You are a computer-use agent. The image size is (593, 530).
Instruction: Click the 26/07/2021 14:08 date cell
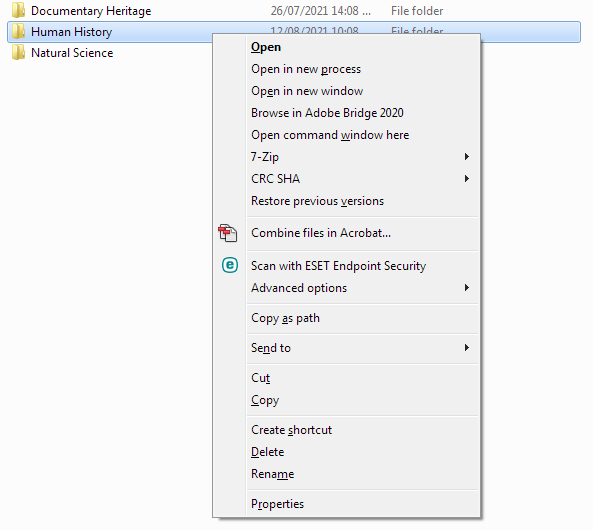point(320,11)
